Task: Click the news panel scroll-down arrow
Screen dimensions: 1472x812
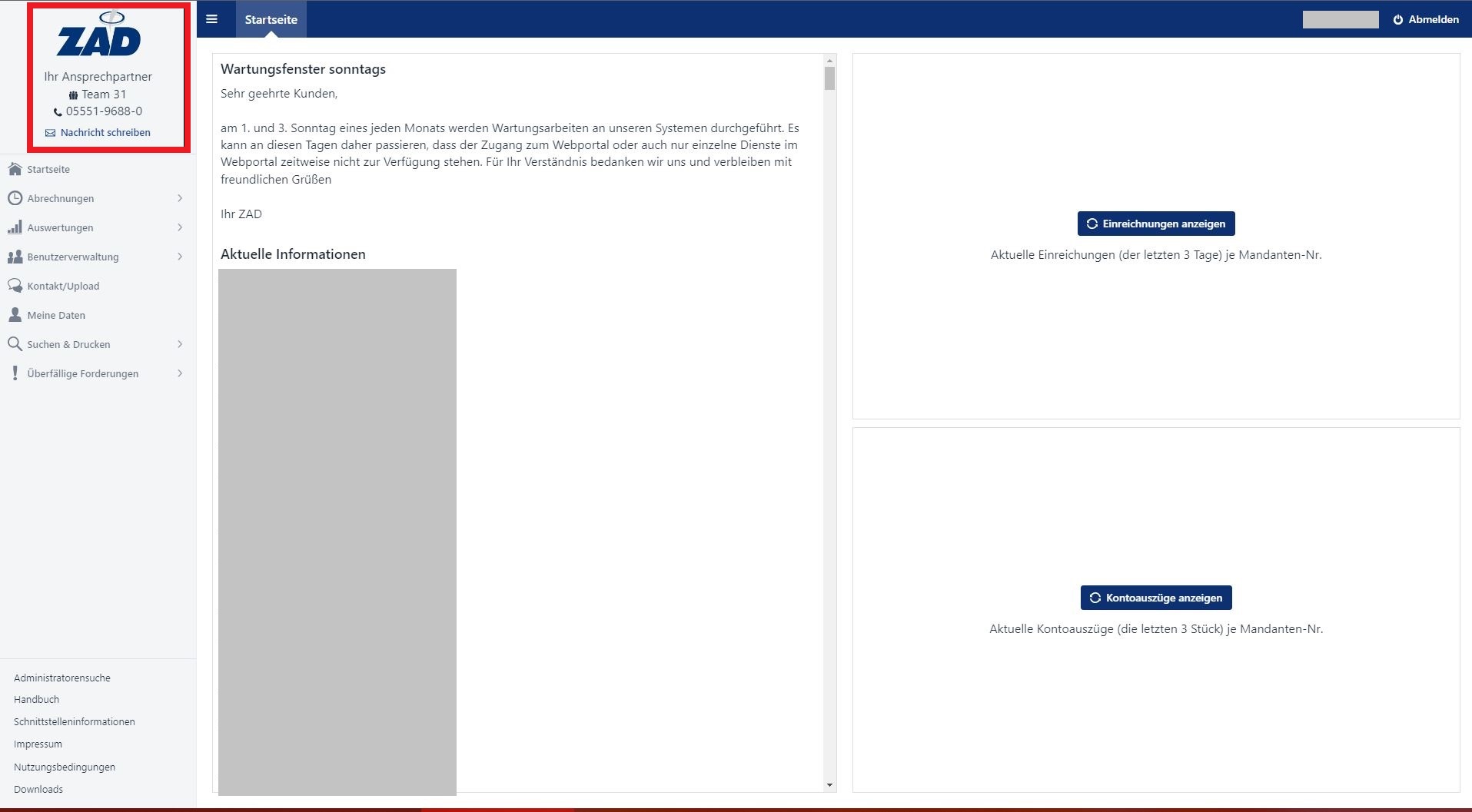Action: (829, 785)
